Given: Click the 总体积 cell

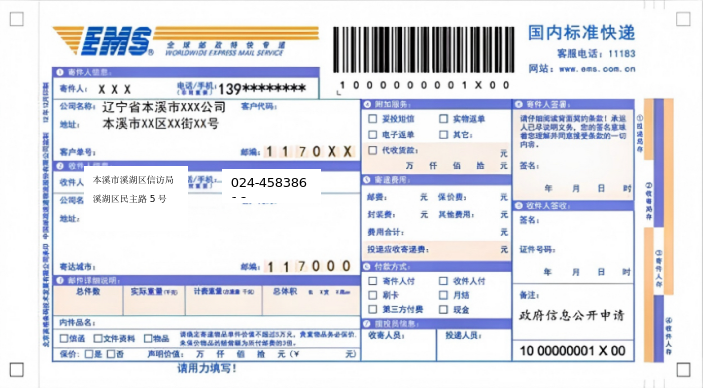Looking at the screenshot, I should point(311,300).
